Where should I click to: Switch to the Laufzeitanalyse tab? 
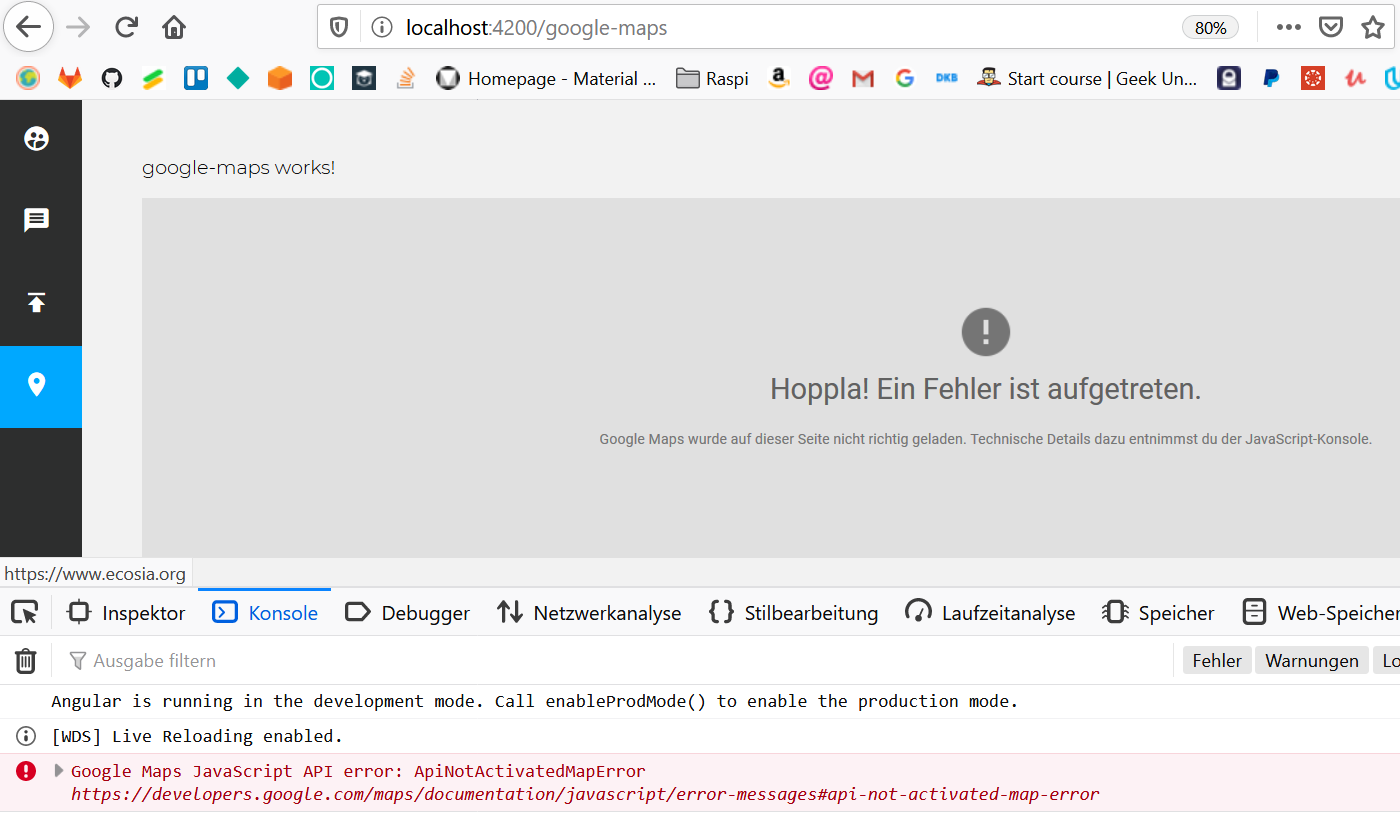(990, 613)
